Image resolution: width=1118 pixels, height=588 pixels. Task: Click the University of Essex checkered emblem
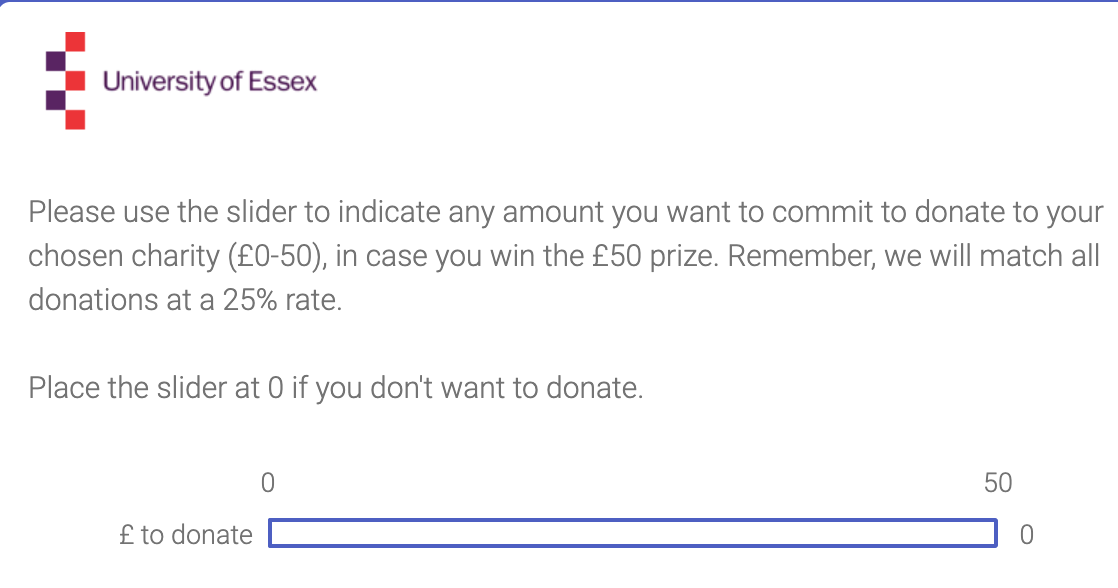pyautogui.click(x=66, y=81)
